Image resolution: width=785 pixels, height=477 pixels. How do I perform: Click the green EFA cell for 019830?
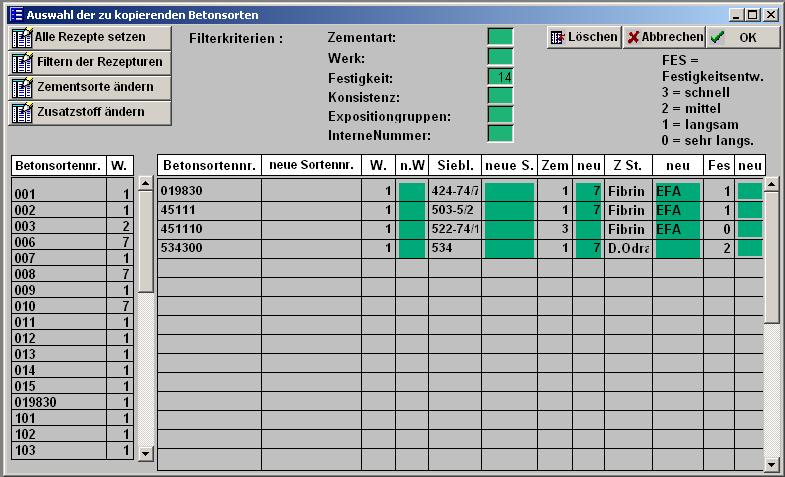[677, 191]
